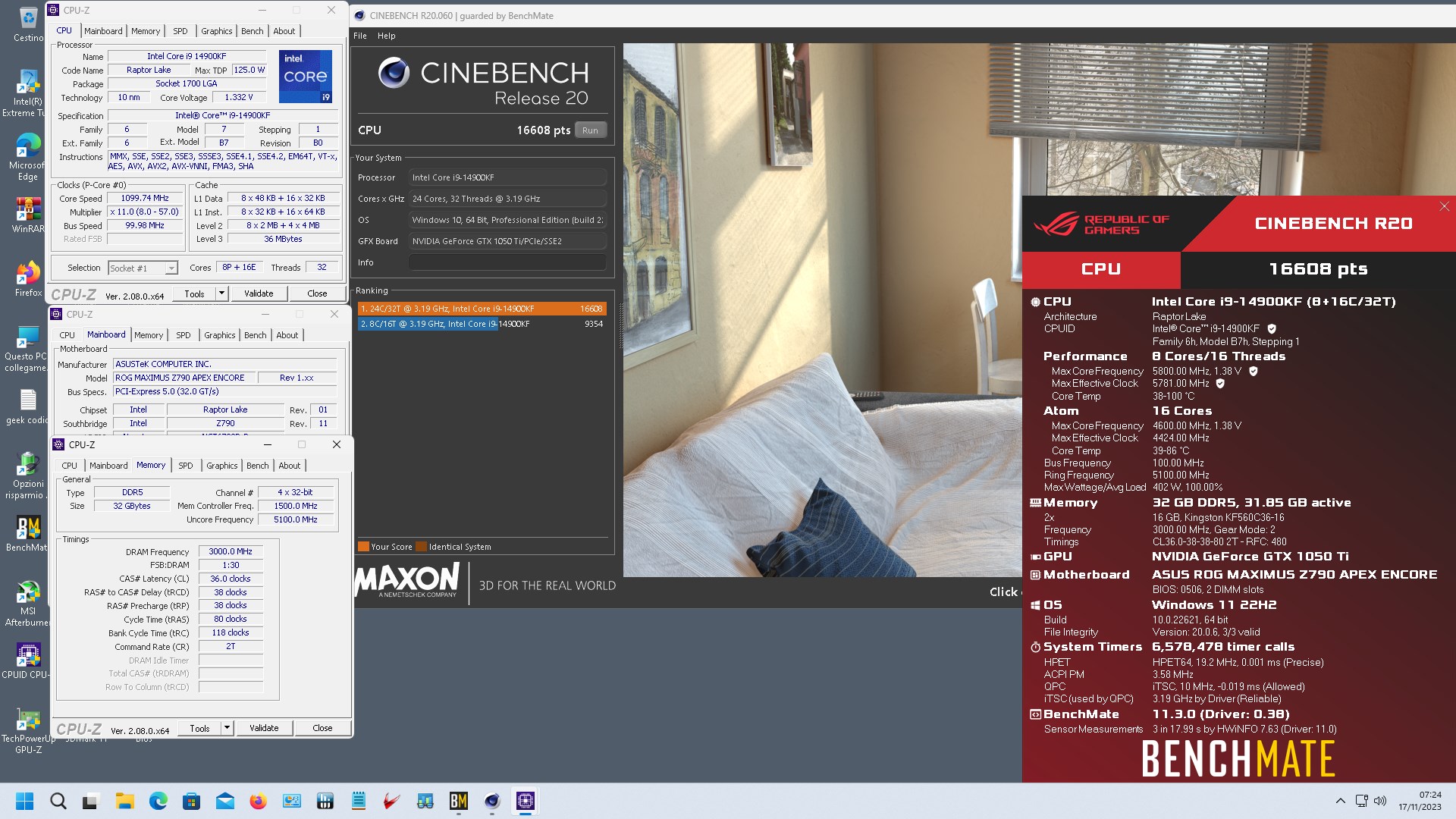
Task: Open the Cestino recycle bin desktop icon
Action: [x=28, y=24]
